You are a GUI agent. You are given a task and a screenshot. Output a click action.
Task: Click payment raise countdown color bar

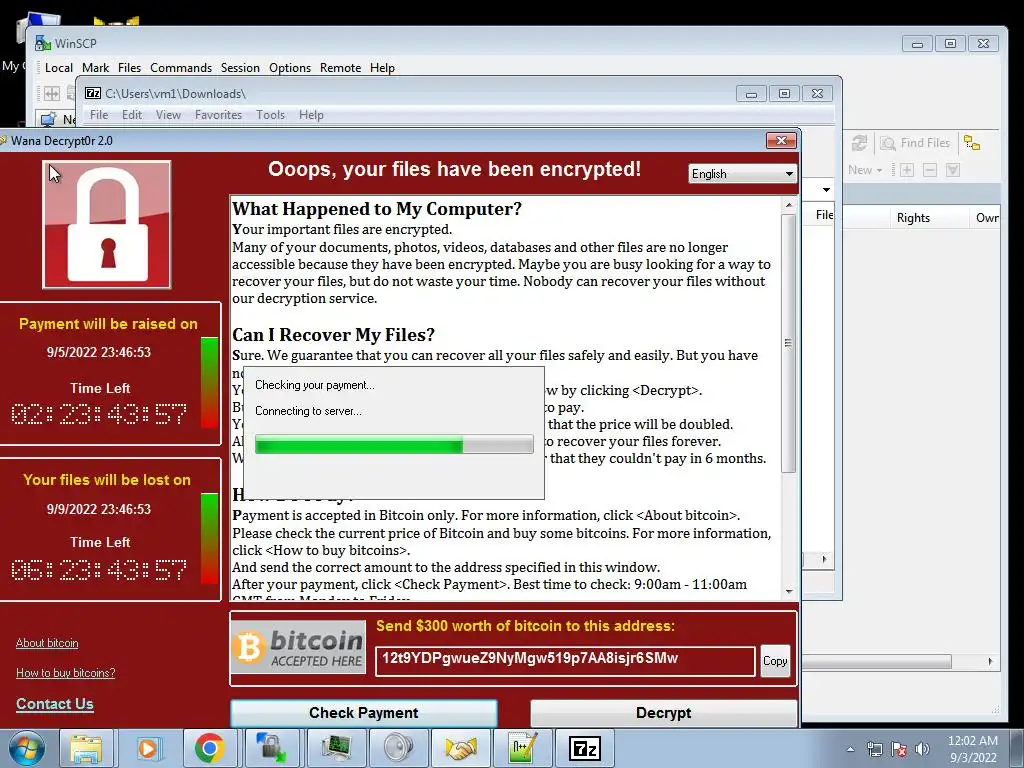(210, 382)
